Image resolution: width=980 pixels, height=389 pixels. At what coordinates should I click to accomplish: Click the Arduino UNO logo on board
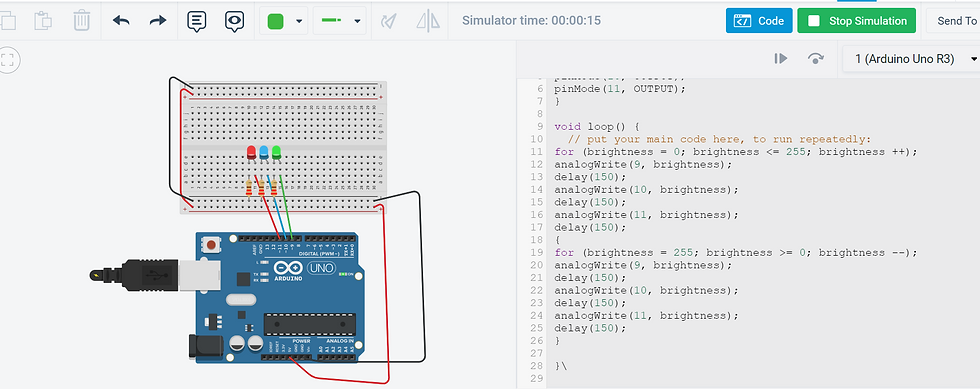click(x=304, y=270)
